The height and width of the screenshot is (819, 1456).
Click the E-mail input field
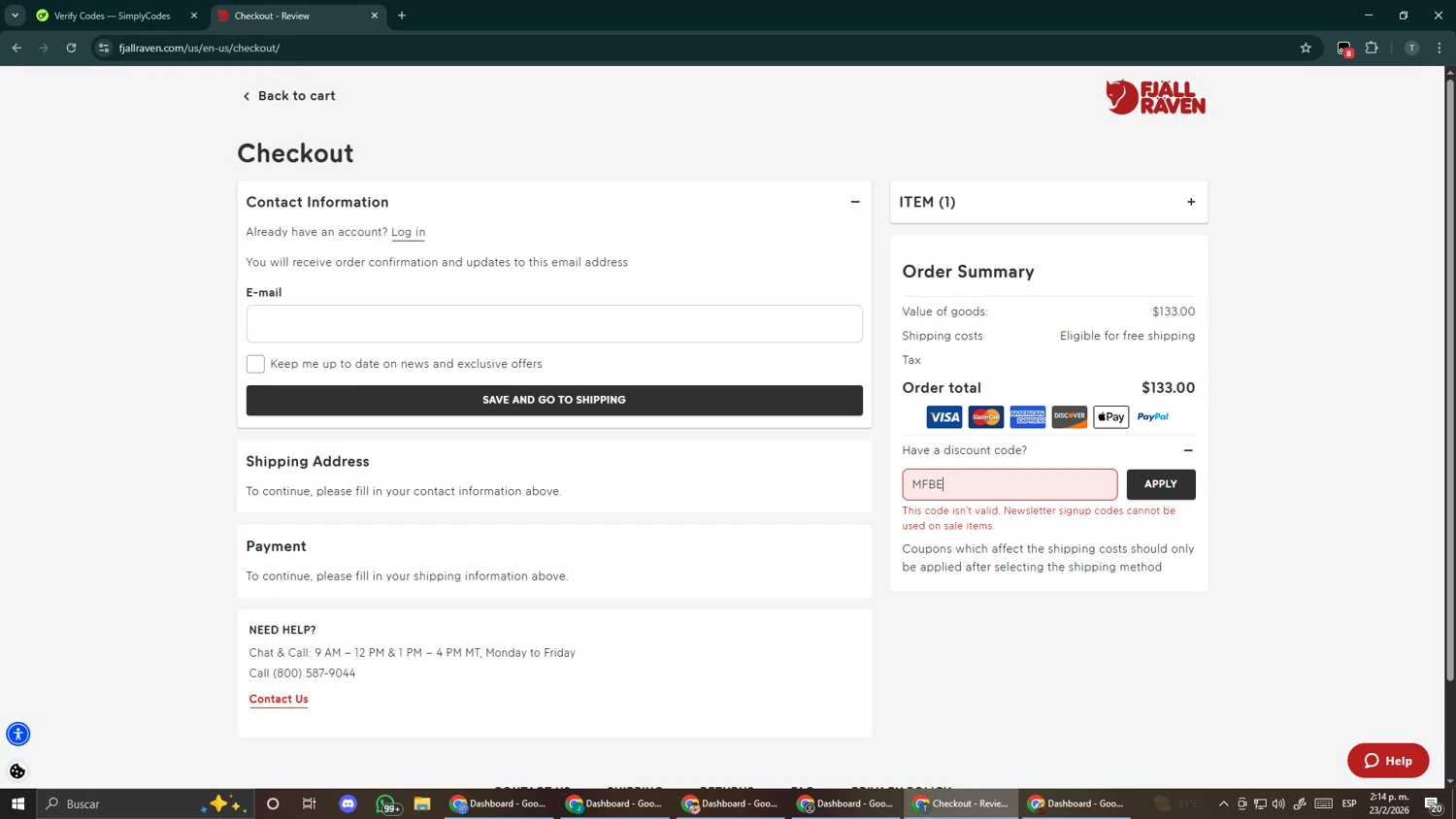pyautogui.click(x=554, y=324)
